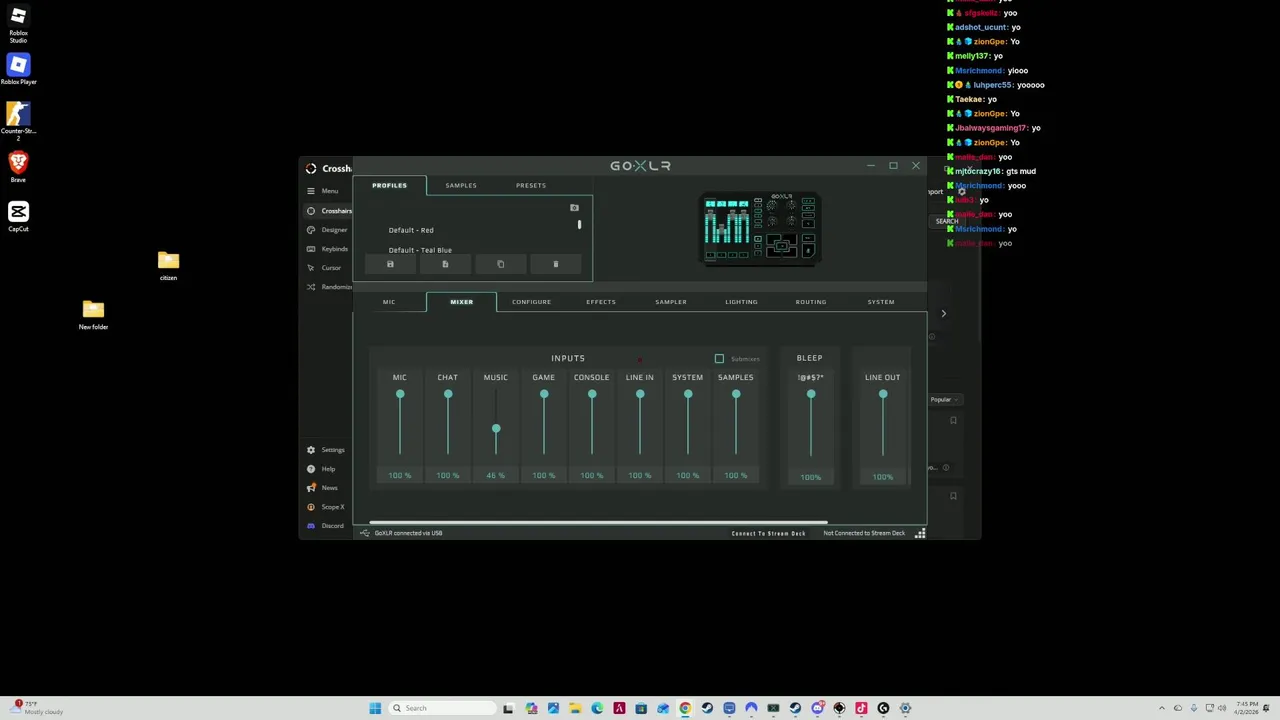Open Roblox Studio desktop icon
This screenshot has height=720, width=1280.
tap(18, 24)
